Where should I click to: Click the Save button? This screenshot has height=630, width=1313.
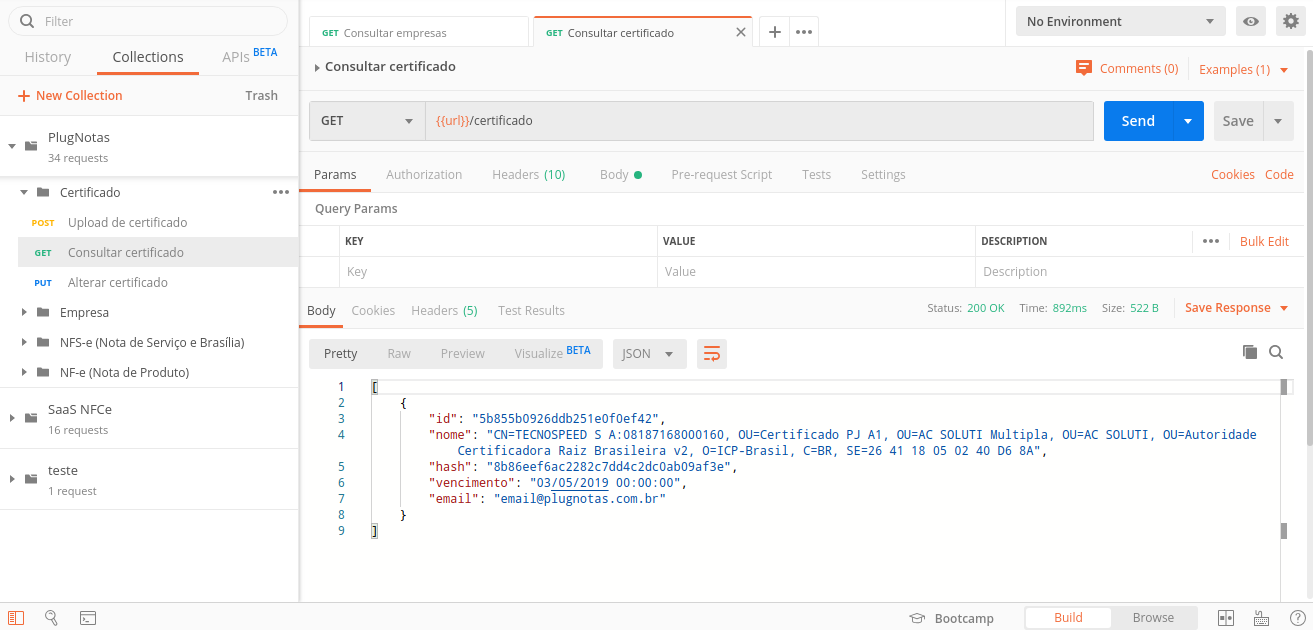point(1238,121)
